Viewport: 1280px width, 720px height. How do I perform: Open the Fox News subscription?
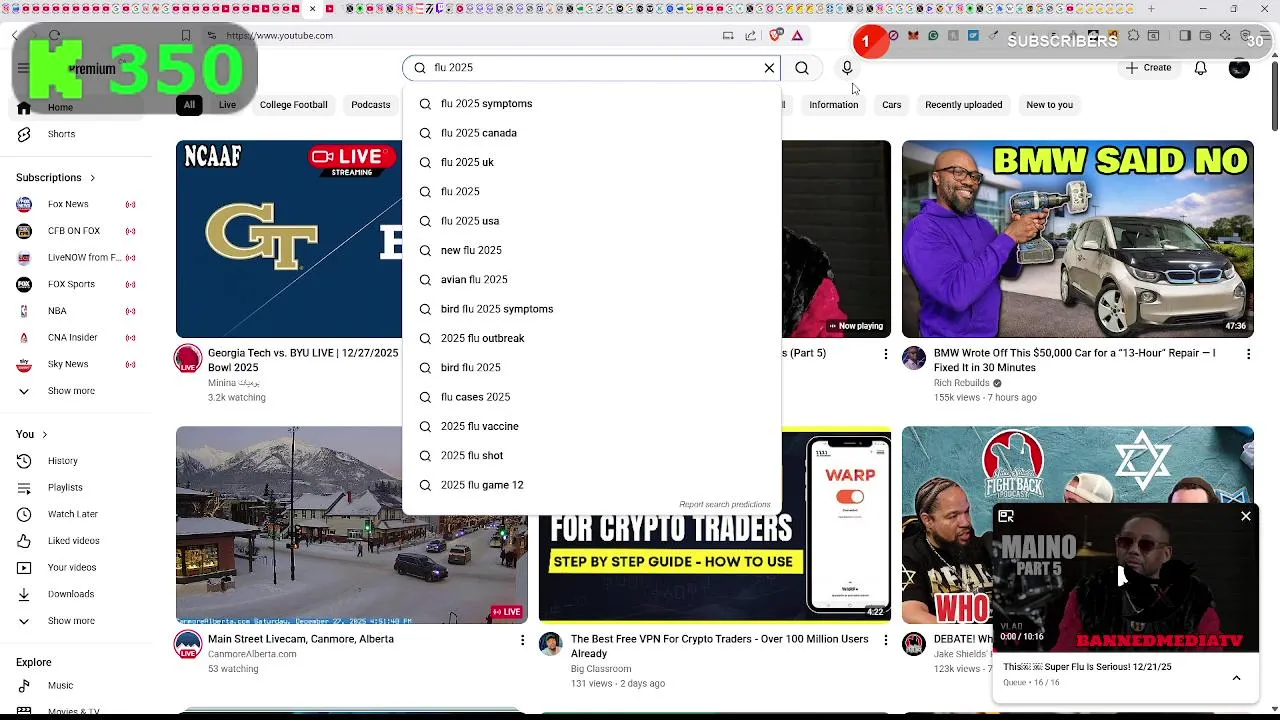[x=75, y=204]
